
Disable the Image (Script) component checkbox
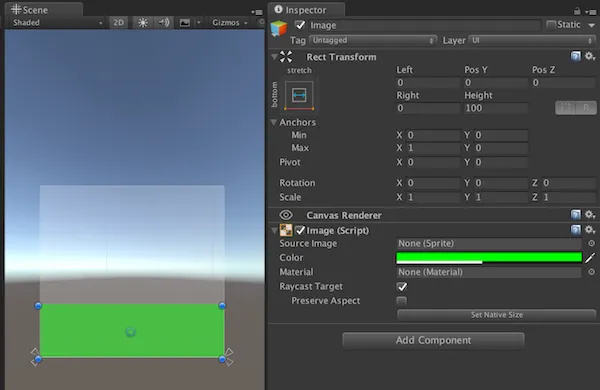click(x=300, y=230)
